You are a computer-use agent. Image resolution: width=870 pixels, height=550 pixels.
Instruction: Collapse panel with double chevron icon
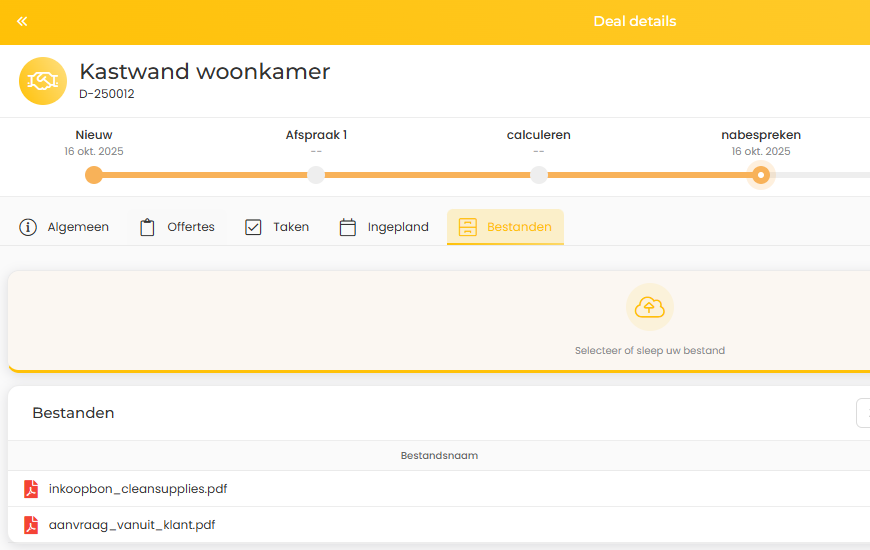pos(22,21)
